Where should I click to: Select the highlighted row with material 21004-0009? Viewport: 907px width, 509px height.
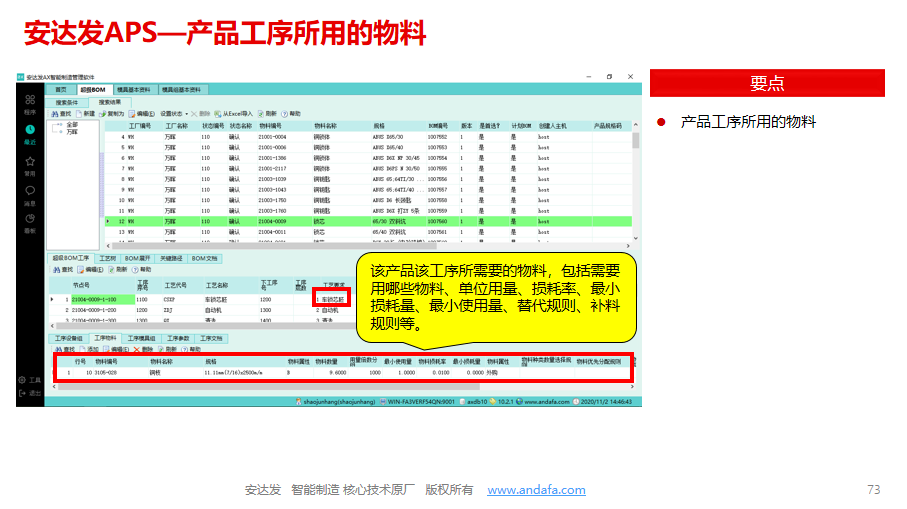pos(300,221)
